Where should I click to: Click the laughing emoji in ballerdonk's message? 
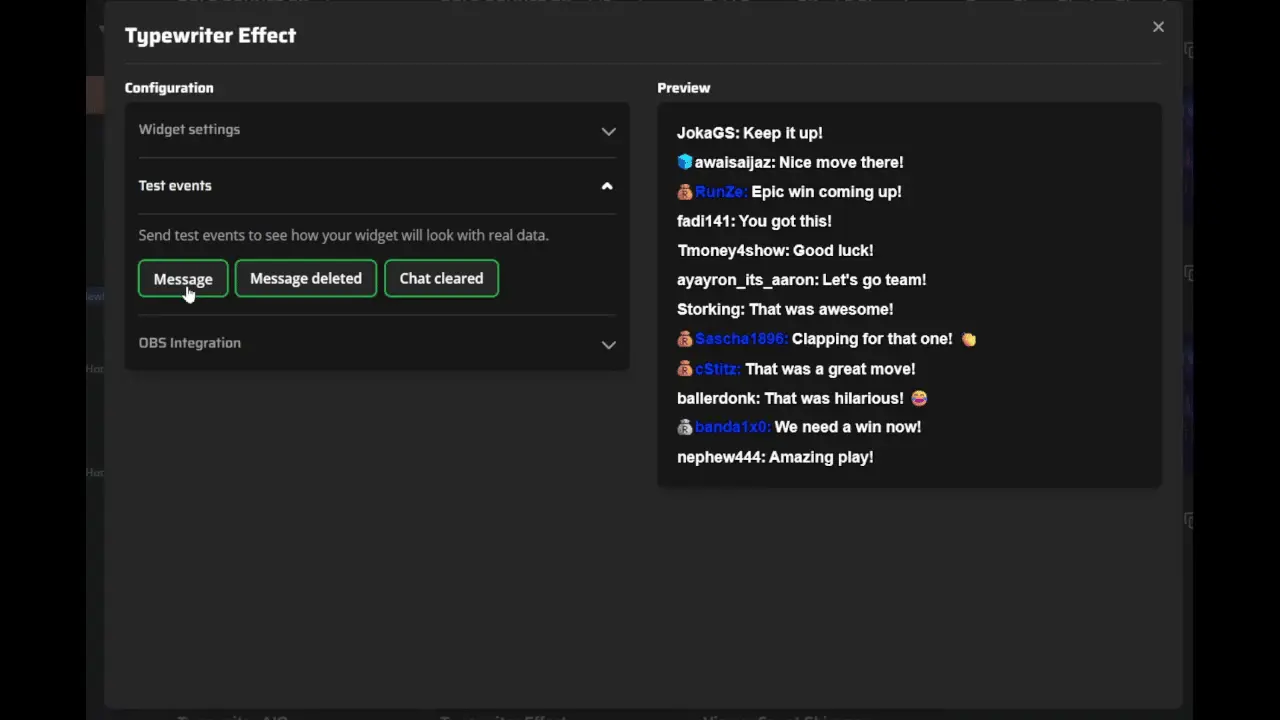pos(918,398)
